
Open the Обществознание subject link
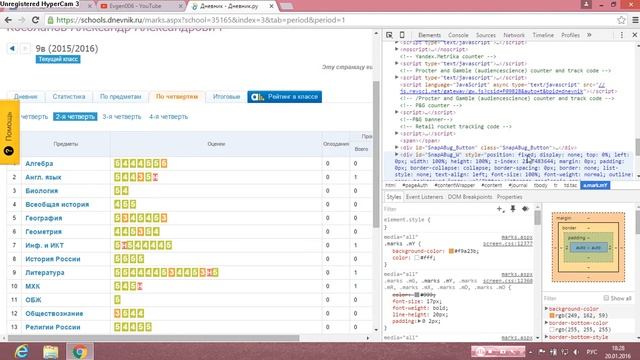pyautogui.click(x=54, y=313)
